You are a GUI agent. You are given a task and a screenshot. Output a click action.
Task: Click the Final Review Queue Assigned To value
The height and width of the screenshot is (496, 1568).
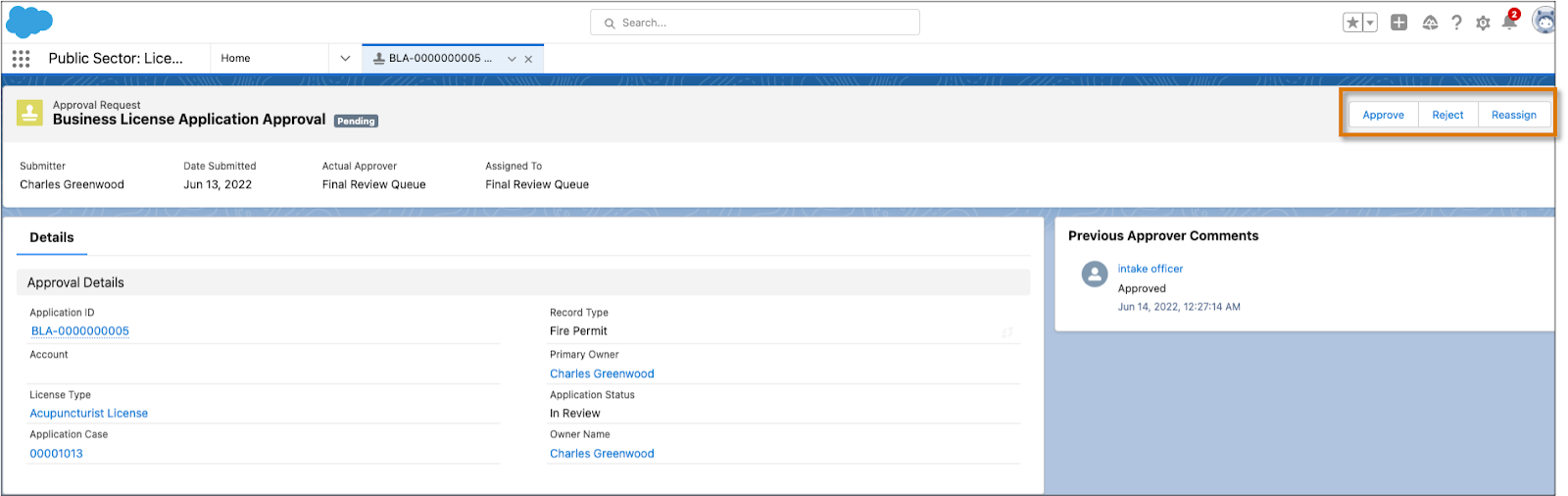[537, 184]
